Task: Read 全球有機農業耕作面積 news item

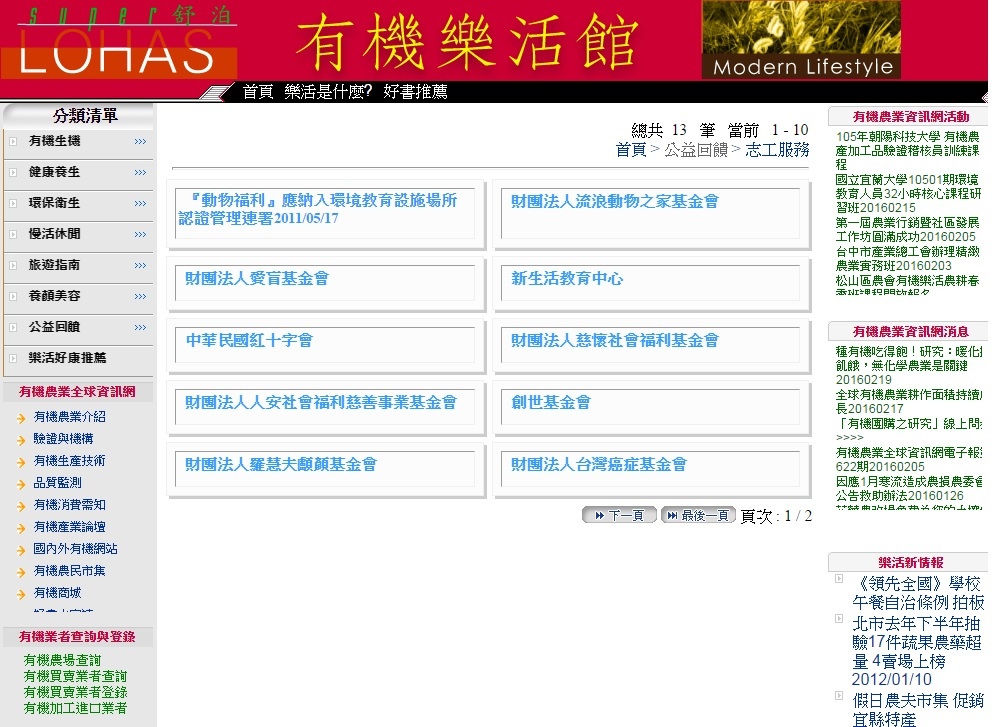Action: [x=908, y=402]
